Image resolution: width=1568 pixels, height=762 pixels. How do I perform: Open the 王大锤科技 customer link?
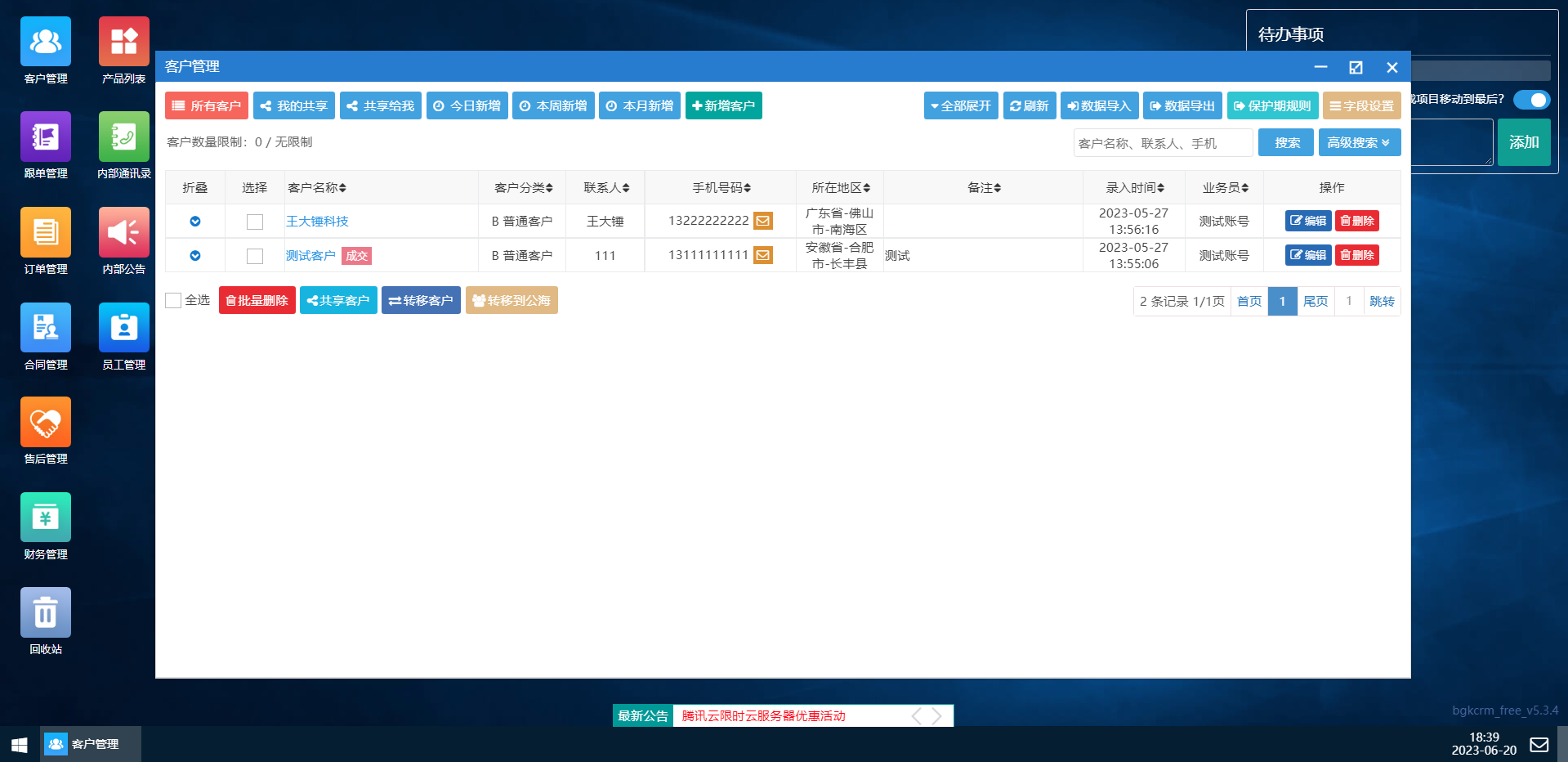(317, 222)
